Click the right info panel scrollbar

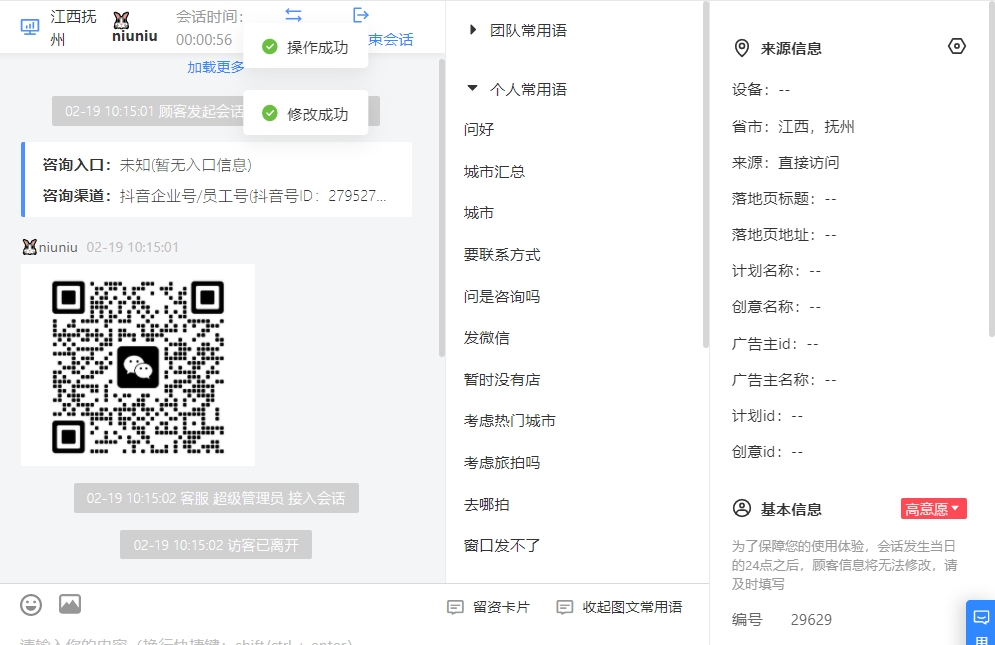[991, 168]
